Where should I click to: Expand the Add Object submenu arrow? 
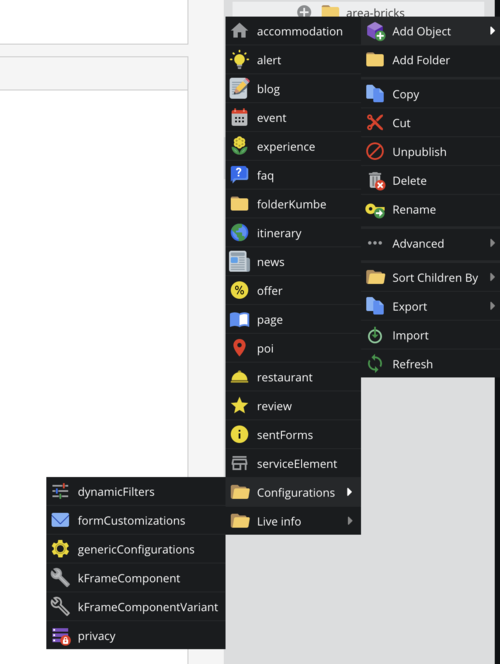[492, 30]
